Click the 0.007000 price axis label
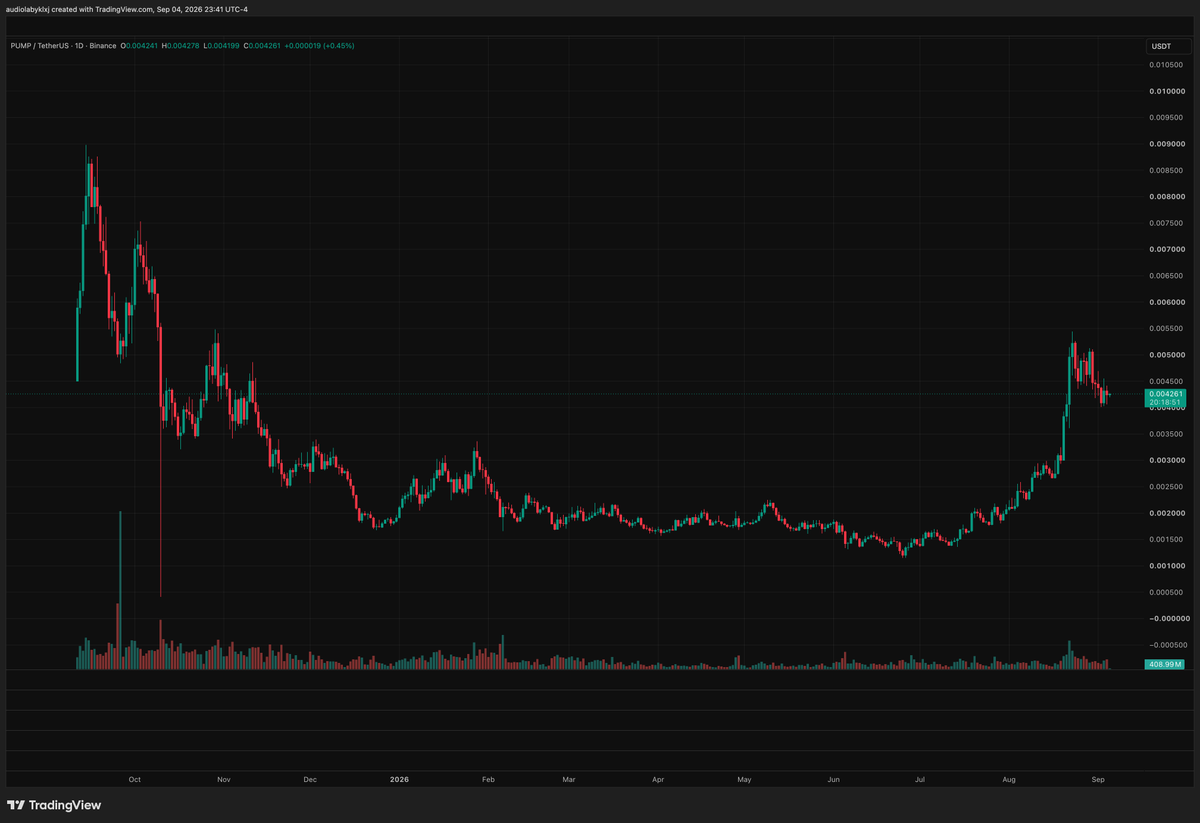The height and width of the screenshot is (823, 1200). point(1168,249)
